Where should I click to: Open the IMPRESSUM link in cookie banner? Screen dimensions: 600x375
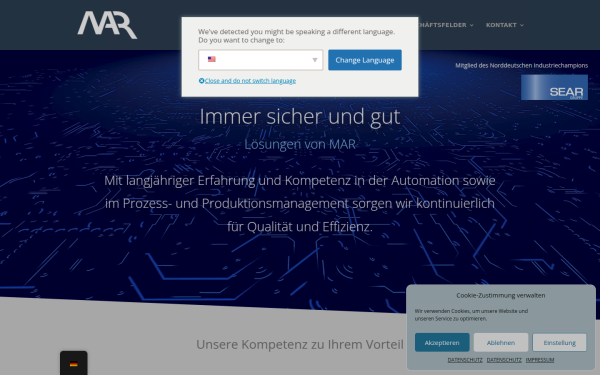(x=540, y=360)
